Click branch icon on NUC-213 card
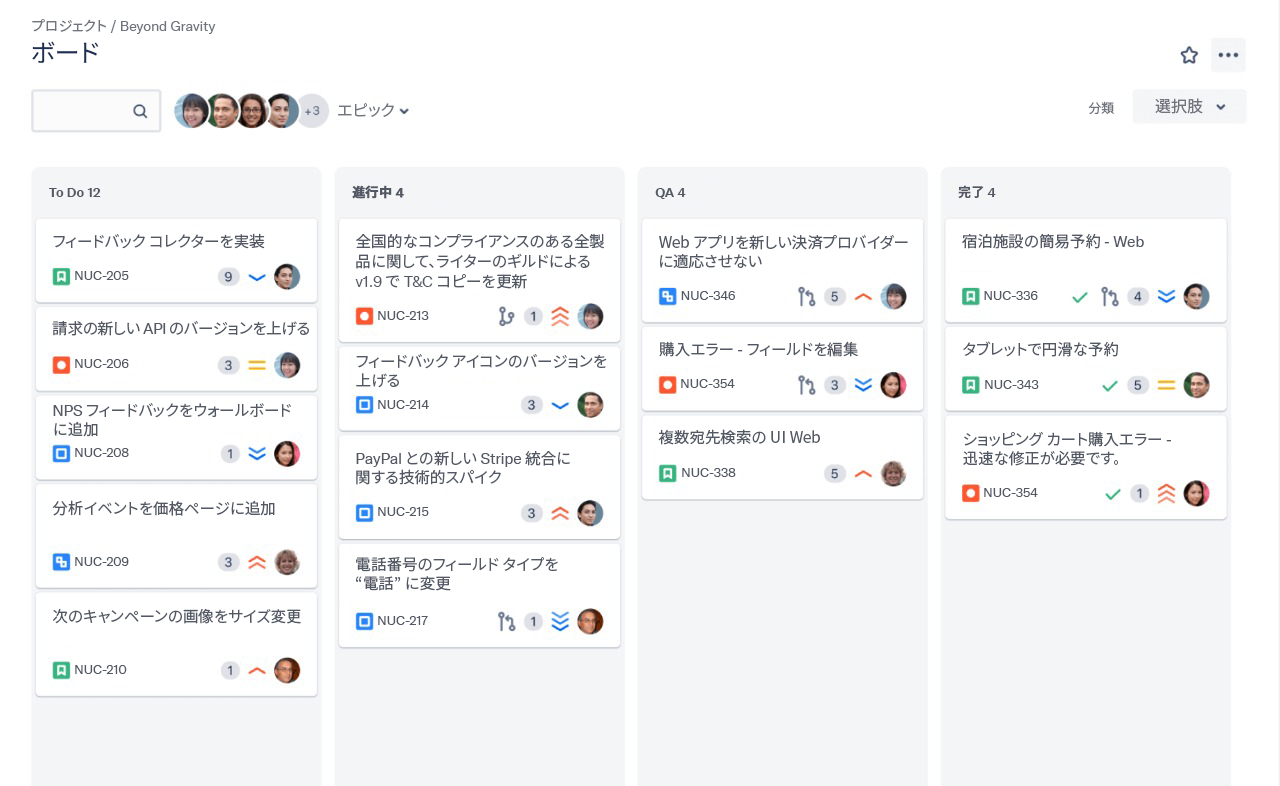The width and height of the screenshot is (1280, 786). [506, 316]
